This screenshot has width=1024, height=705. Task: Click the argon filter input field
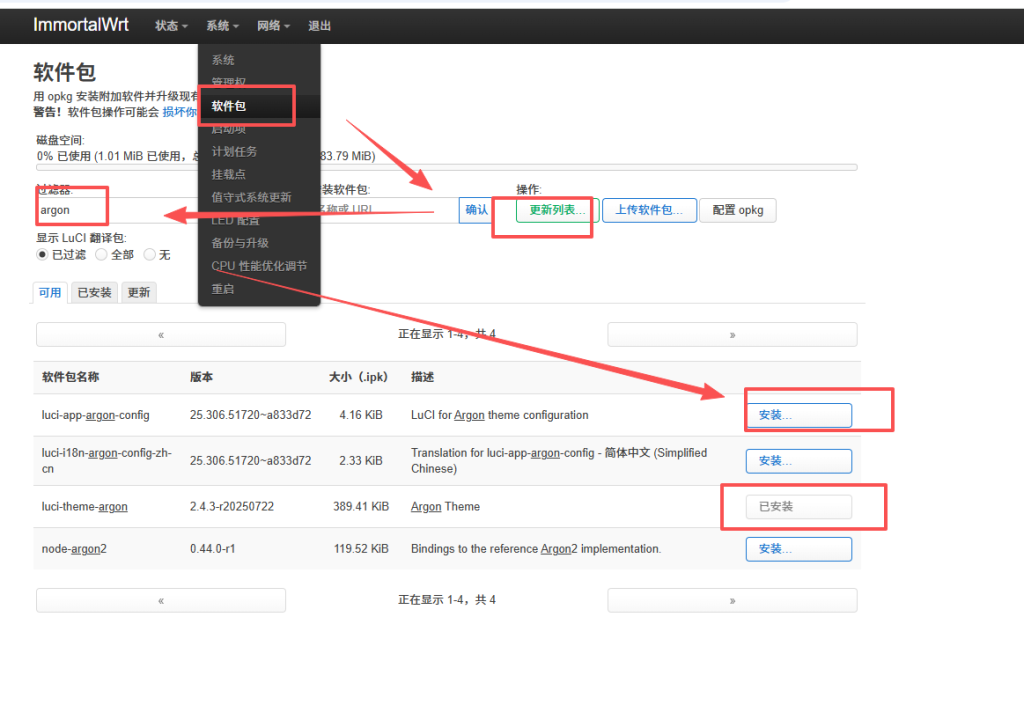coord(71,209)
